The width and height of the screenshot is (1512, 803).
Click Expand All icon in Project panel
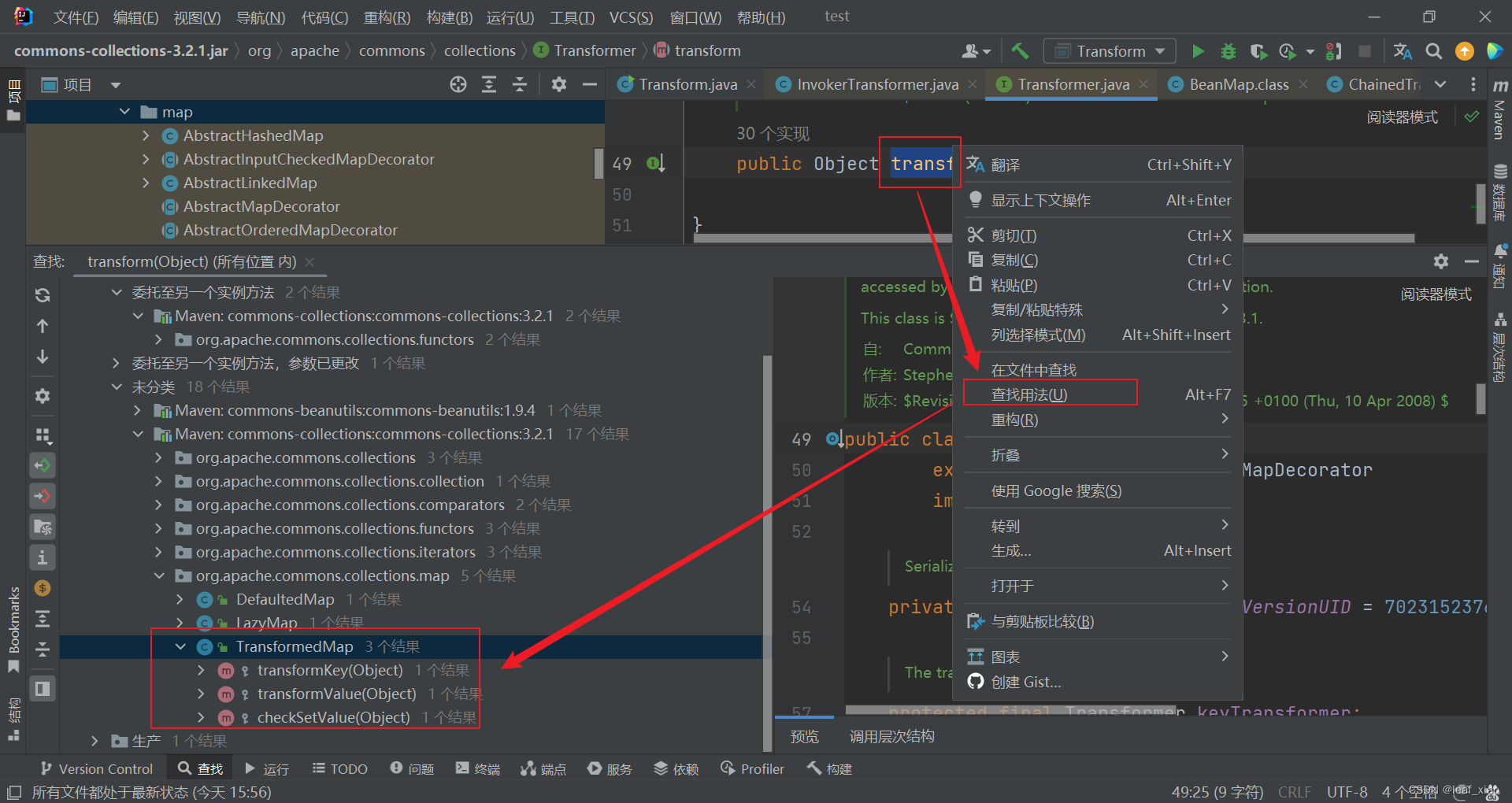[489, 84]
